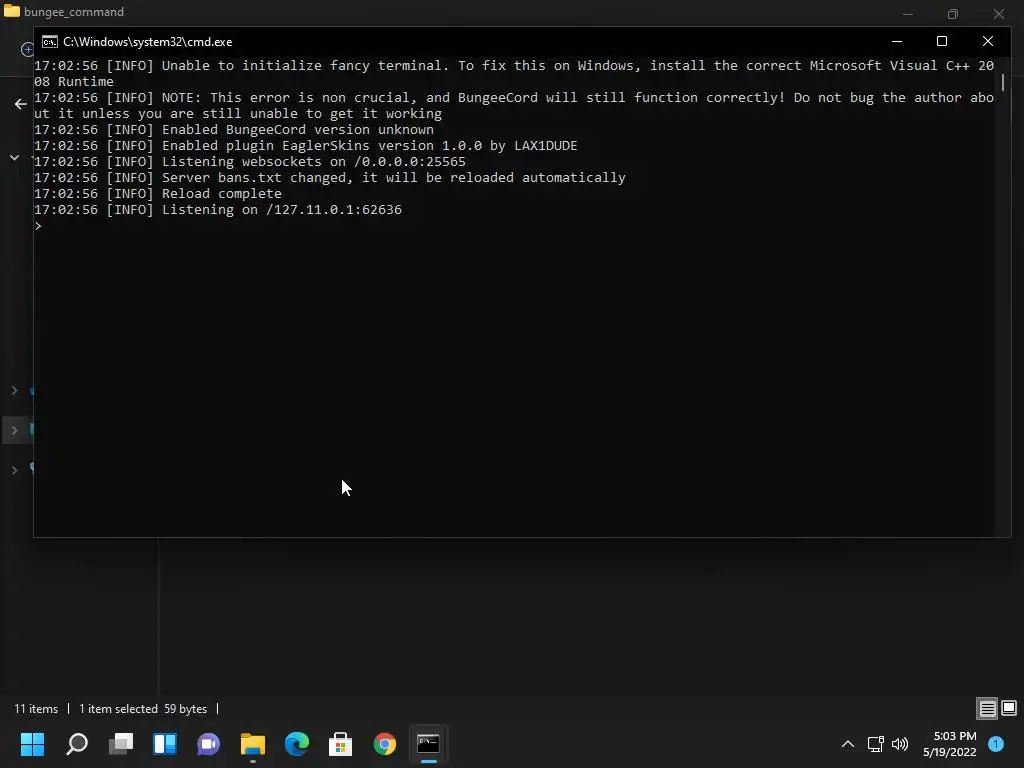Image resolution: width=1024 pixels, height=768 pixels.
Task: Open File Explorer from the taskbar
Action: tap(252, 743)
